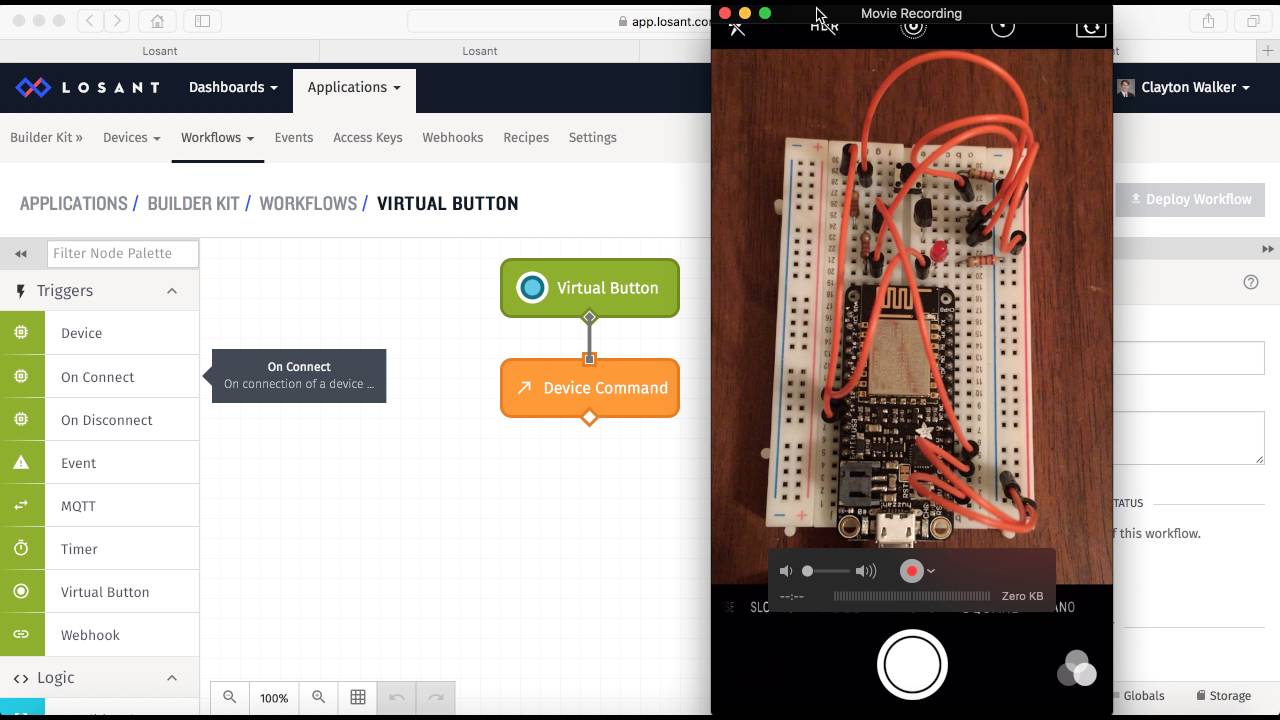Collapse the right panel with double arrows
Viewport: 1280px width, 720px height.
(1268, 249)
